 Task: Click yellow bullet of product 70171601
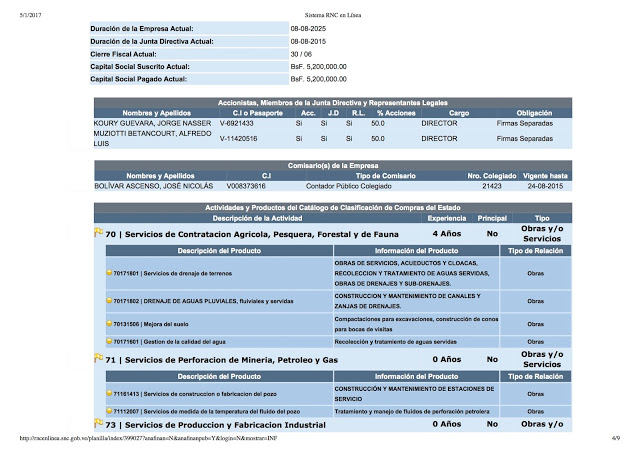click(x=109, y=340)
